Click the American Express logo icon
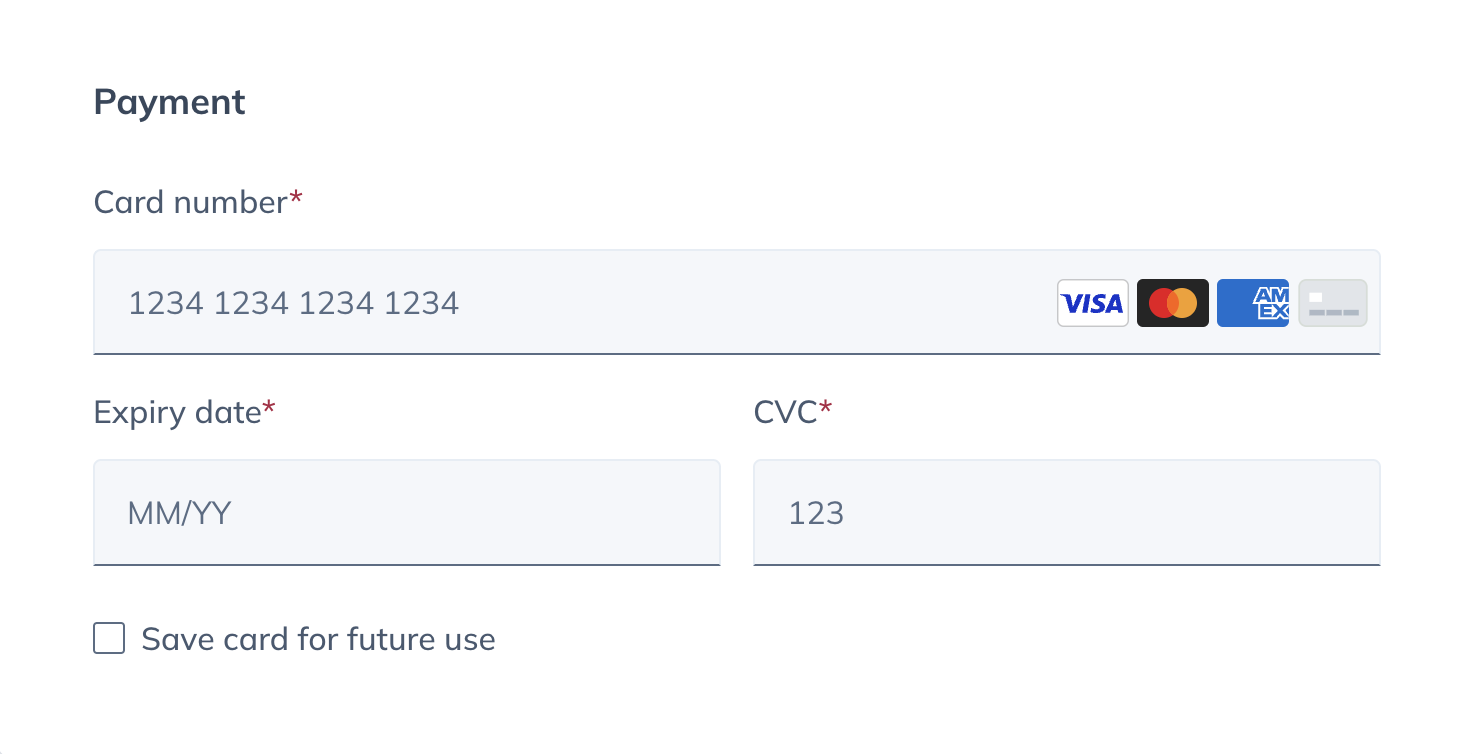Image resolution: width=1472 pixels, height=754 pixels. tap(1253, 303)
